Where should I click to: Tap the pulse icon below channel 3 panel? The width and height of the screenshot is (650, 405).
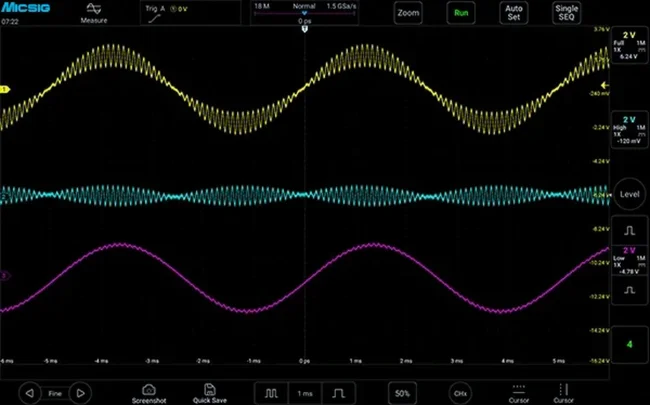click(630, 290)
